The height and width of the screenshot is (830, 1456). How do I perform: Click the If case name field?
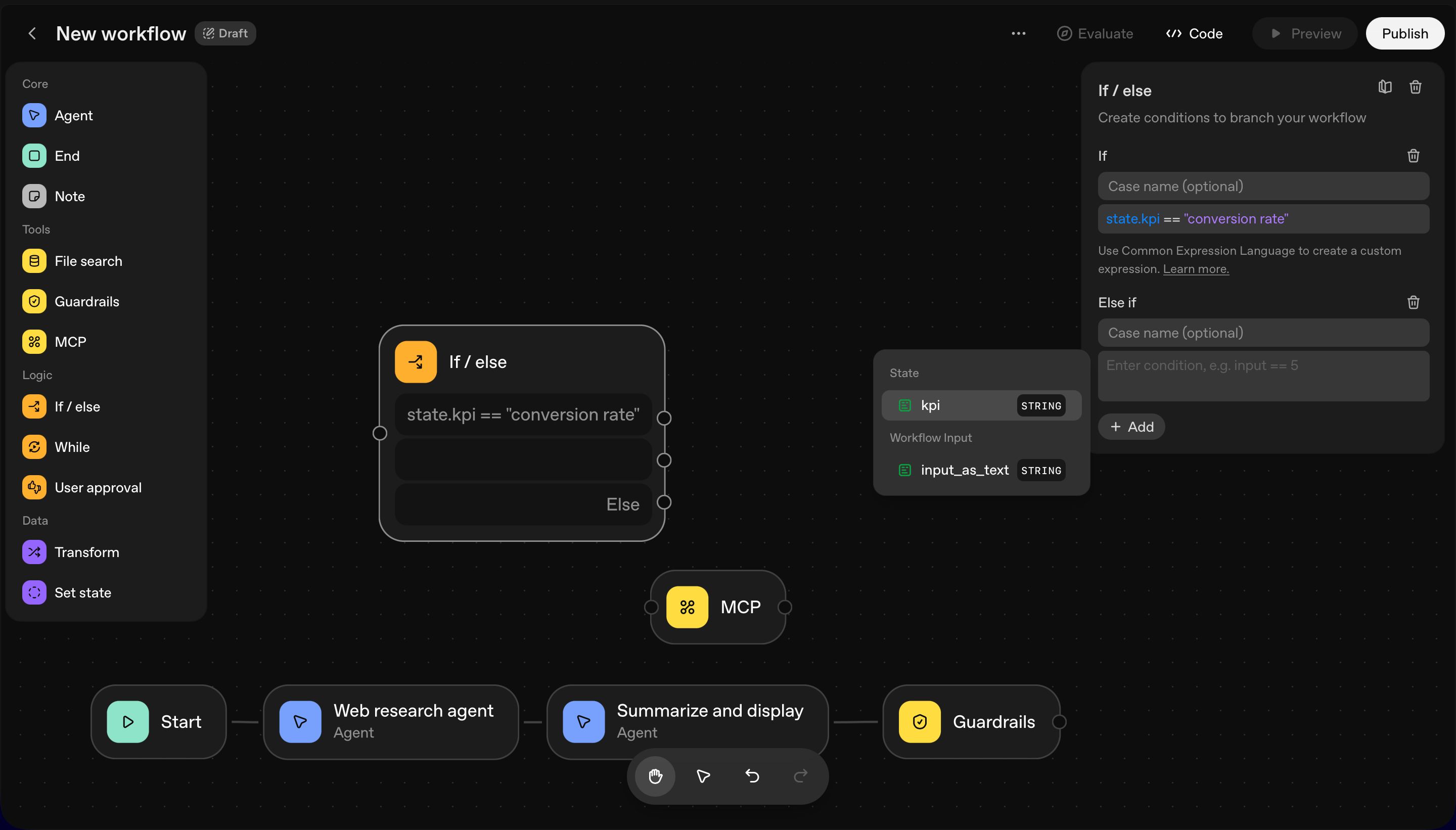point(1263,187)
